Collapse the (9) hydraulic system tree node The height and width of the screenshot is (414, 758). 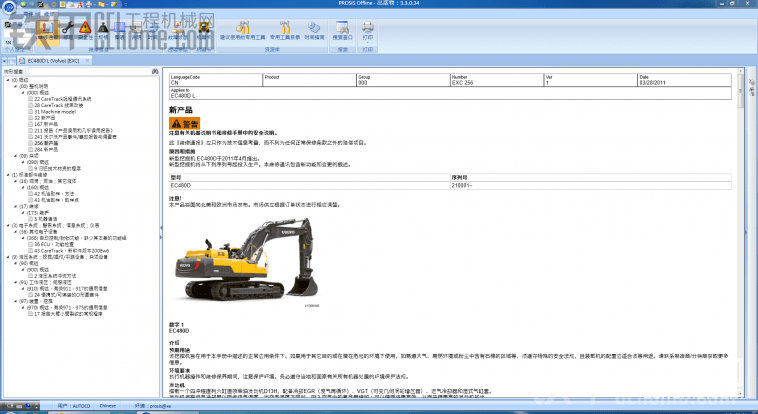[8, 257]
